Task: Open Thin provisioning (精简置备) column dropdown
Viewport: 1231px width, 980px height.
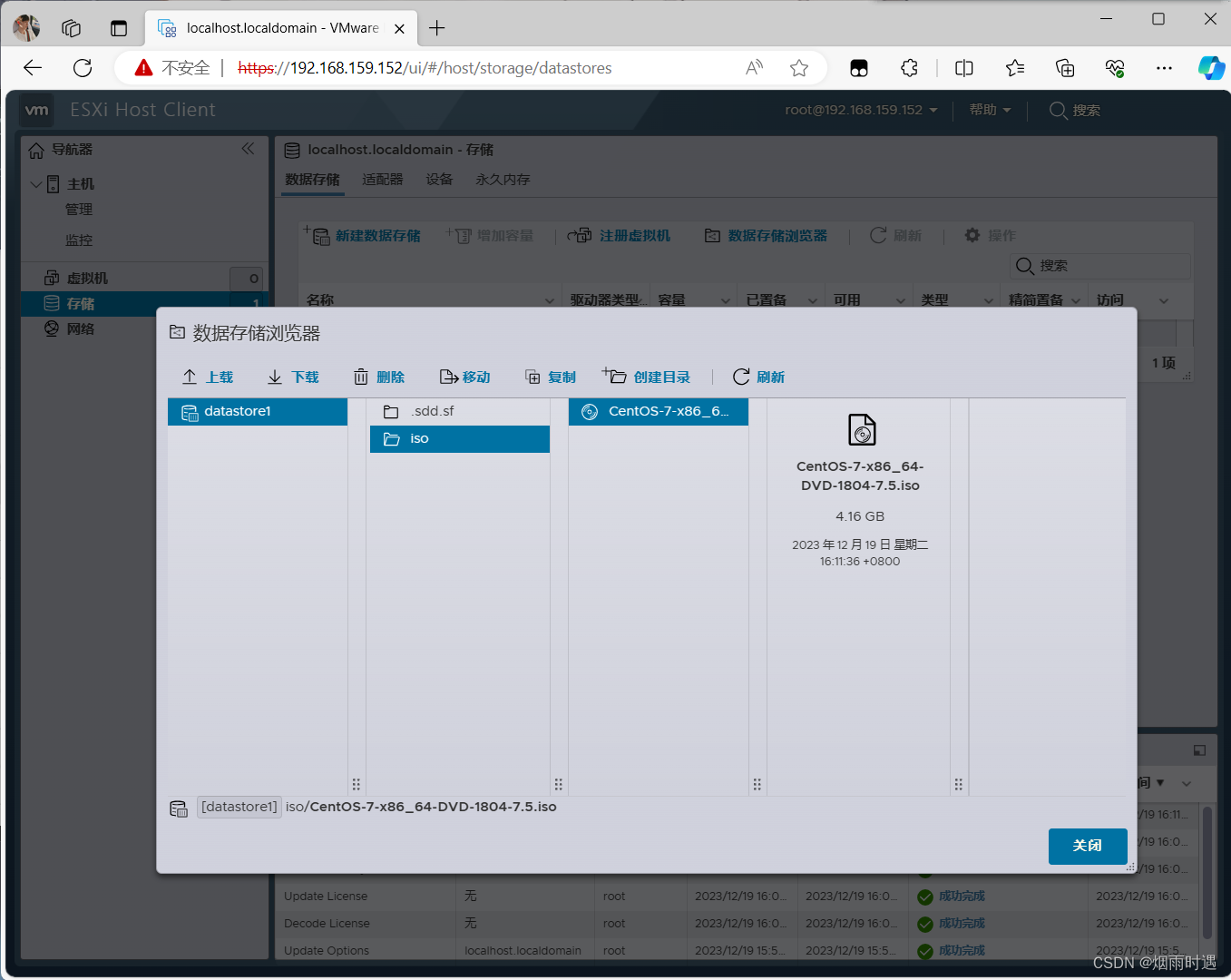Action: pyautogui.click(x=1076, y=300)
